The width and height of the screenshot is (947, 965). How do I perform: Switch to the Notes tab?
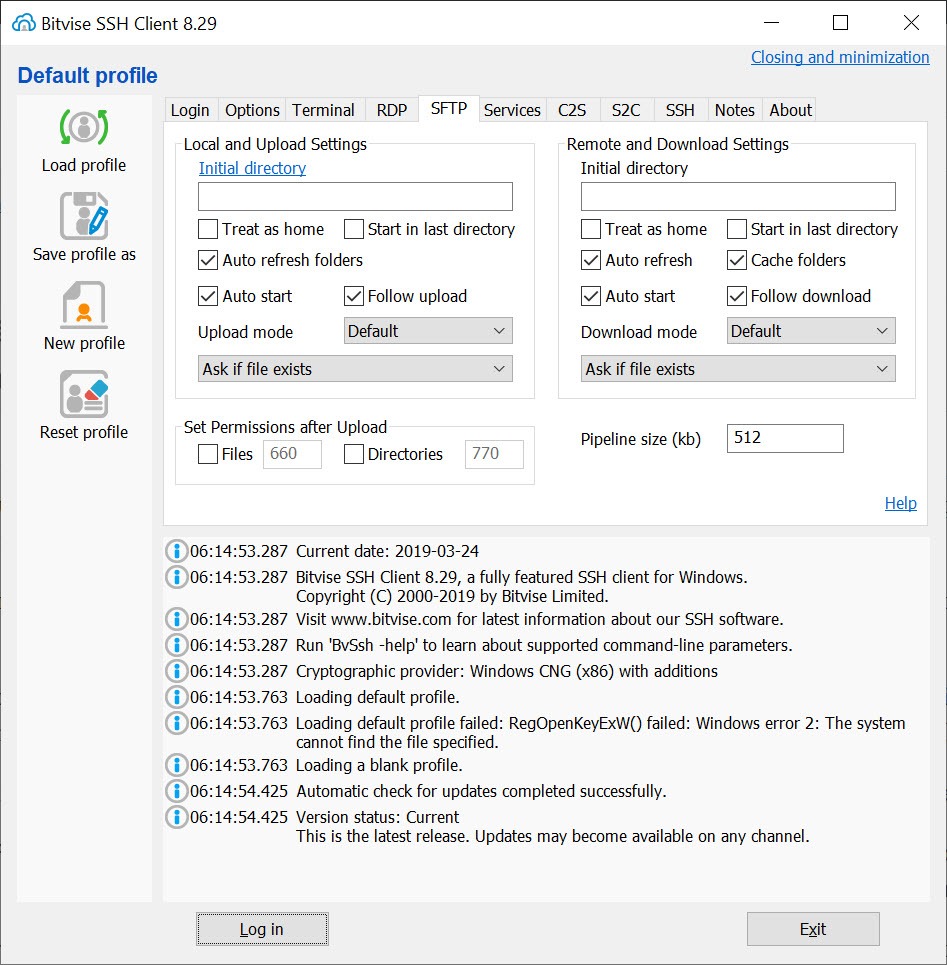click(735, 110)
